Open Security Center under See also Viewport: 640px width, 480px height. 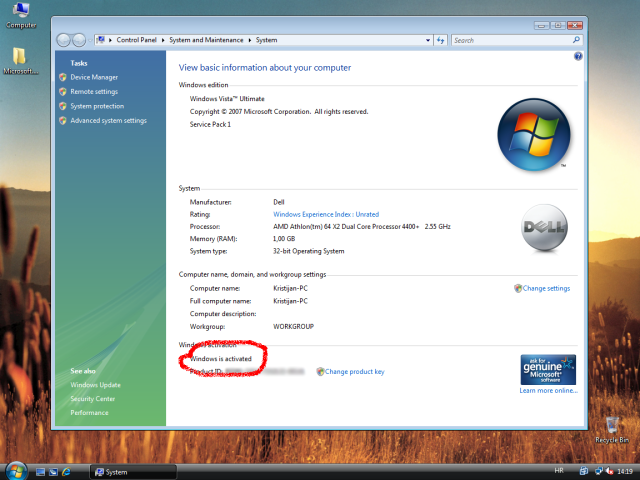92,399
